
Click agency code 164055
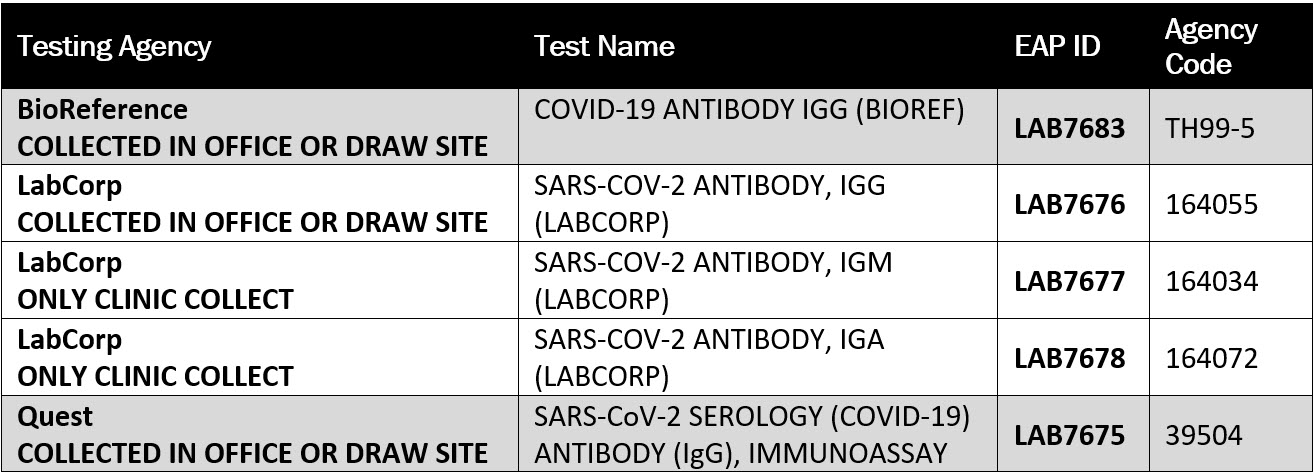pos(1211,204)
